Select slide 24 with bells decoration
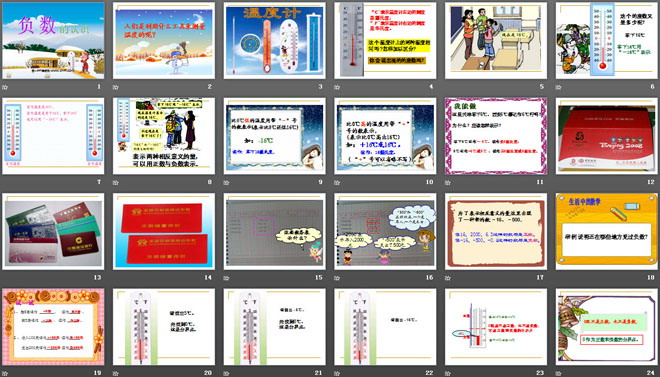The image size is (660, 377). 607,327
